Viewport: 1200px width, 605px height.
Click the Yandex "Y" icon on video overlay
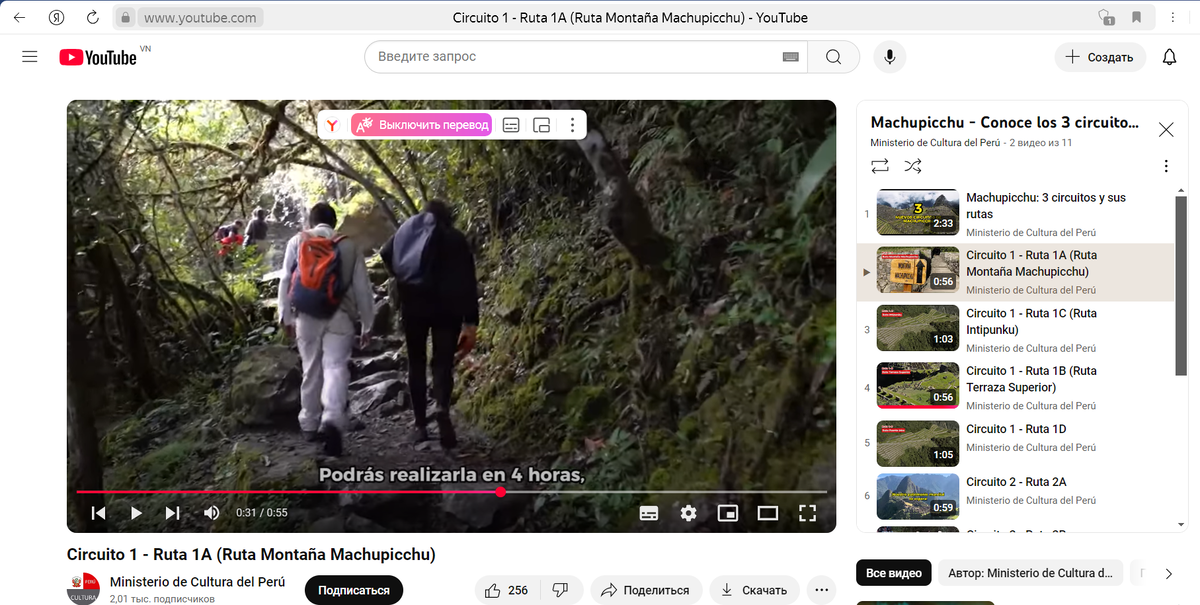pos(333,125)
